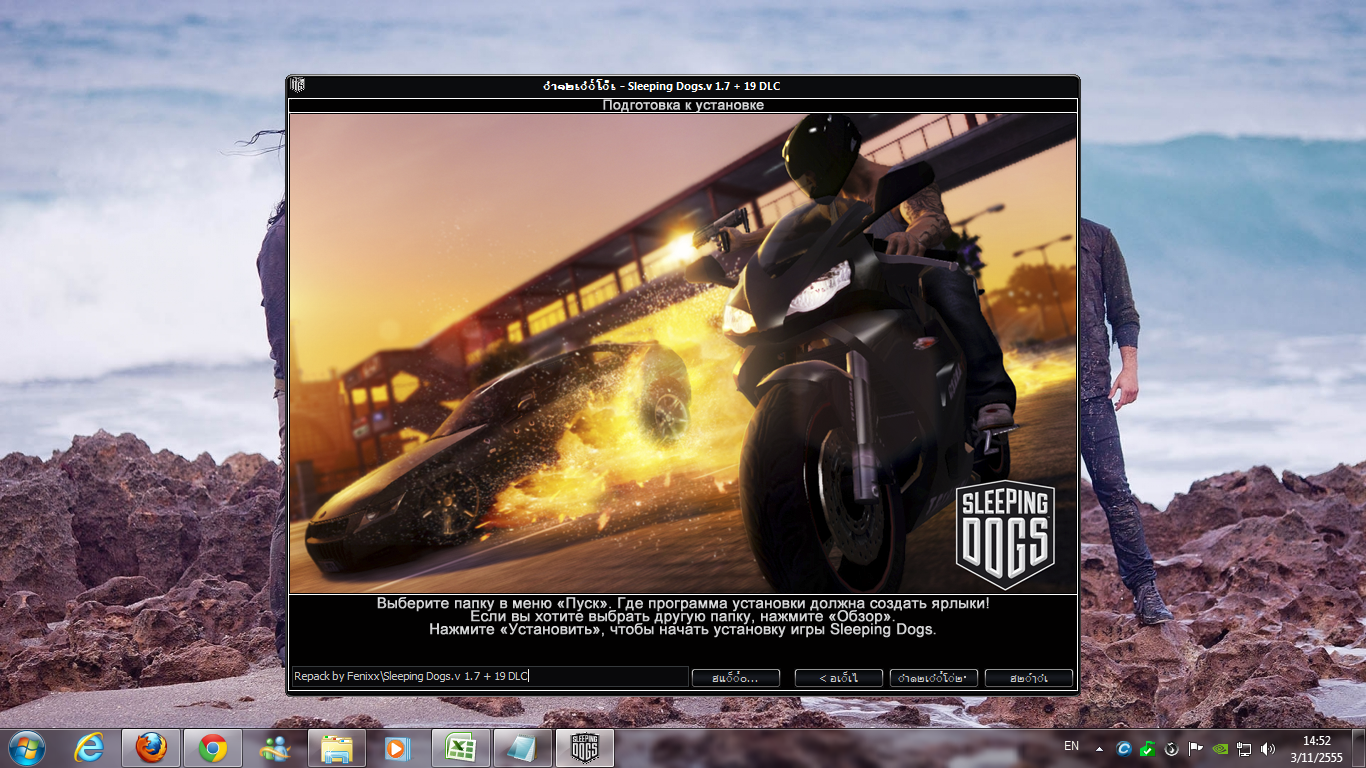
Task: Open Windows Live Messenger taskbar icon
Action: point(274,747)
